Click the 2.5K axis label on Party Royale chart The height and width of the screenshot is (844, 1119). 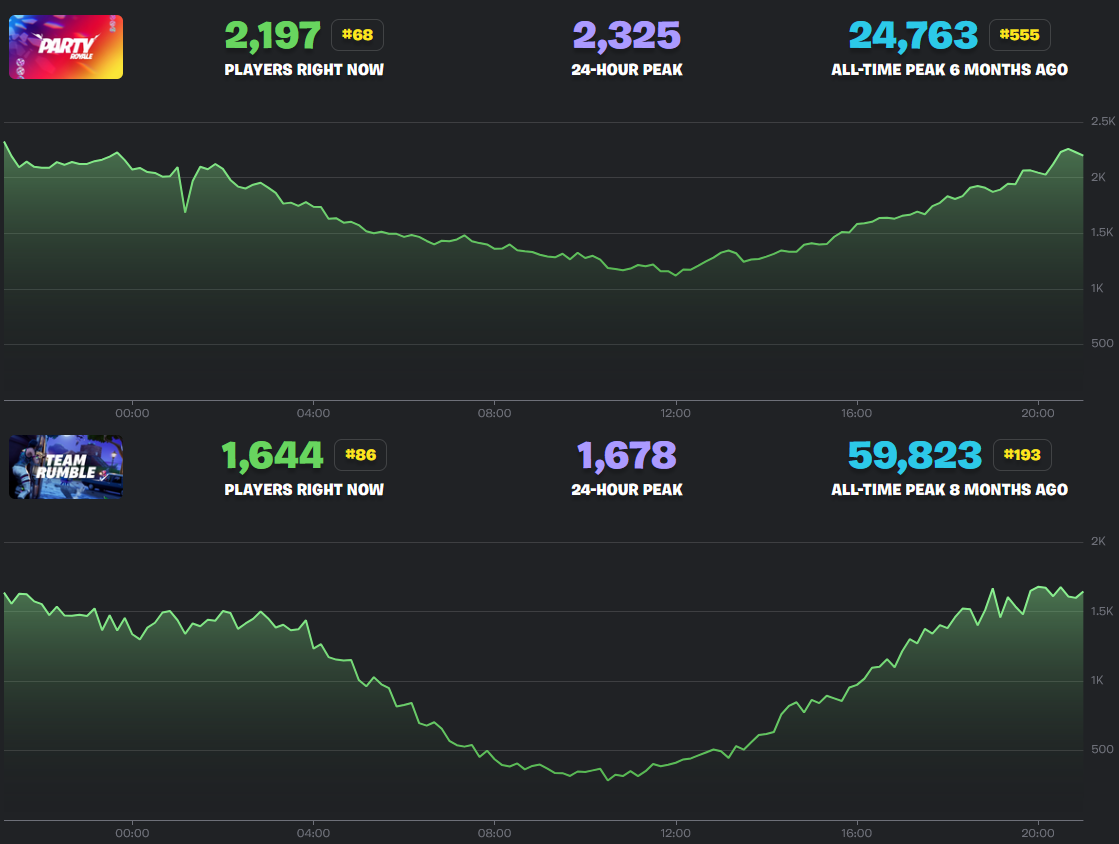click(x=1103, y=121)
